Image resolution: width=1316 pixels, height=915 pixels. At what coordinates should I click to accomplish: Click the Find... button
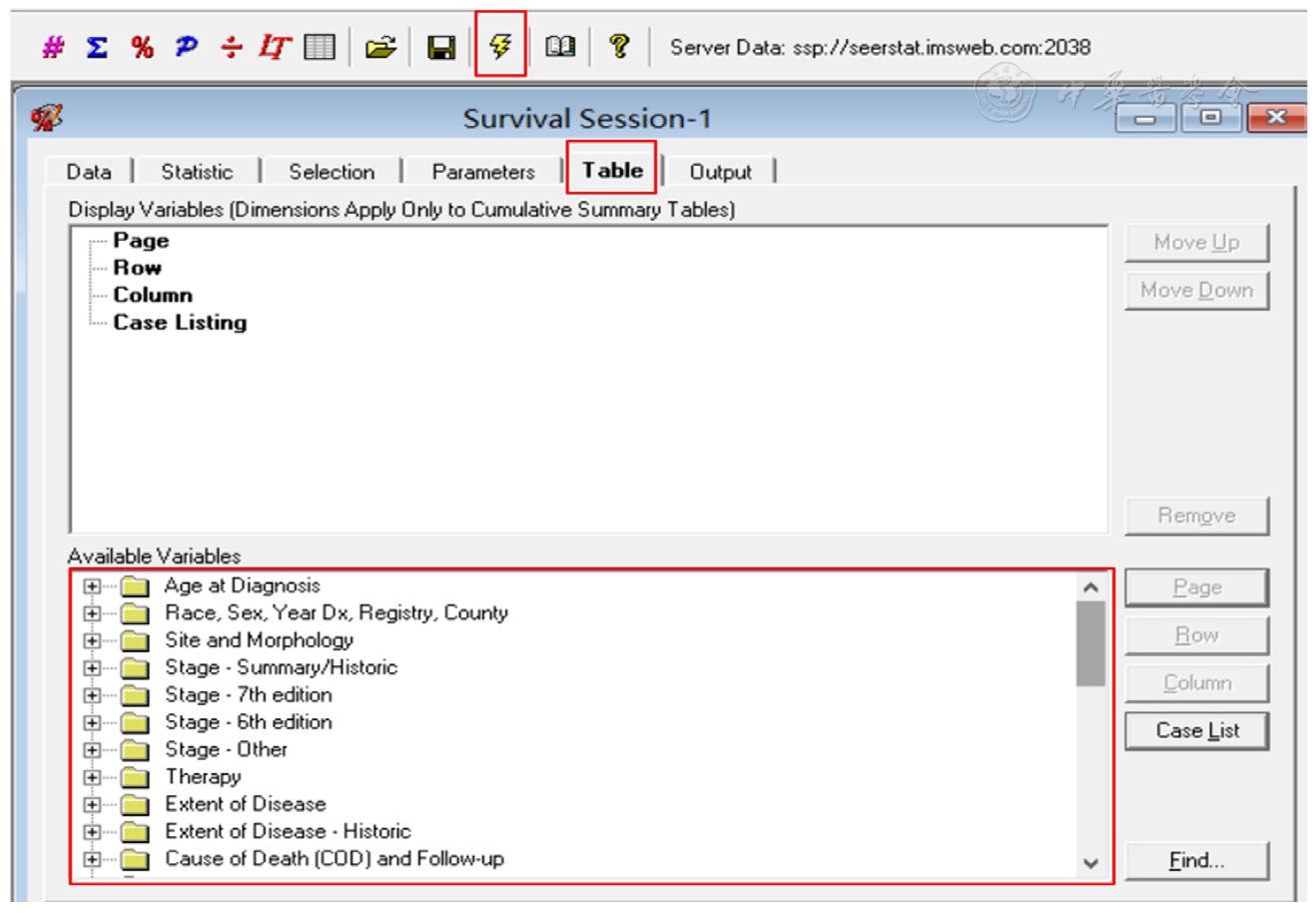tap(1196, 861)
